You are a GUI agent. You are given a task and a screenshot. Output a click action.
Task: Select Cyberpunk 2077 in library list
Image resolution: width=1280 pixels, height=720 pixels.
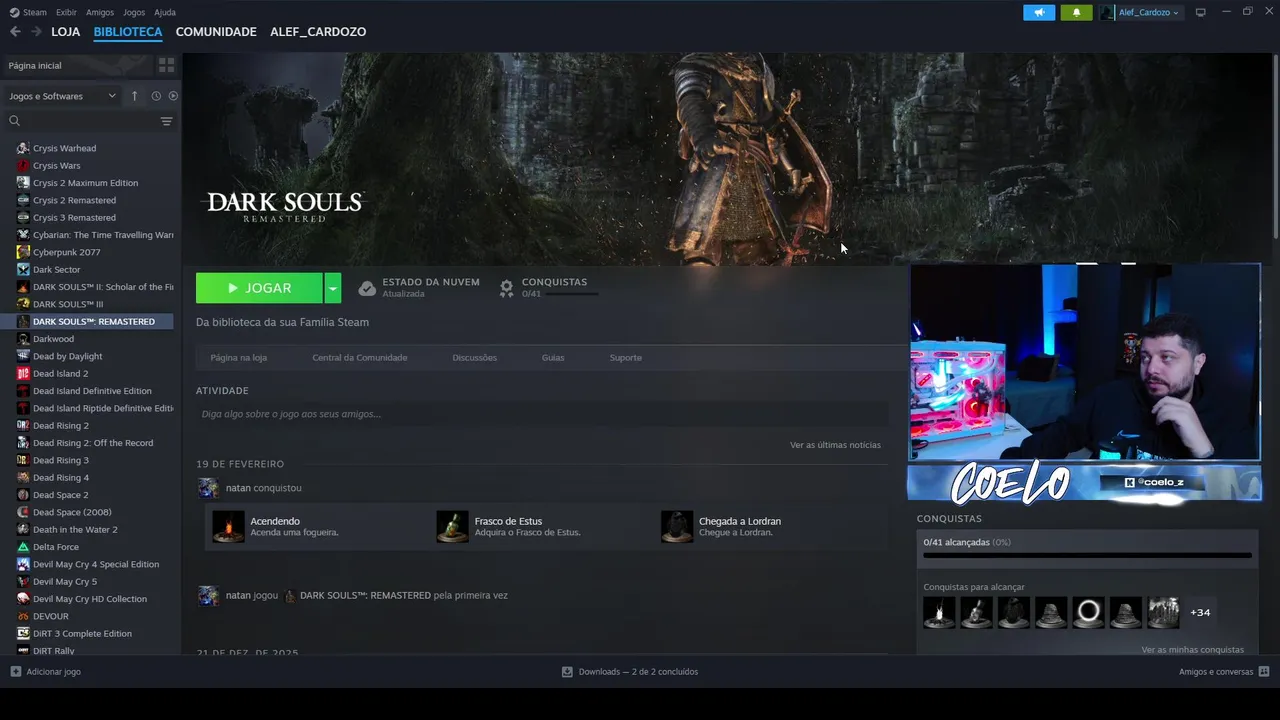(x=66, y=252)
